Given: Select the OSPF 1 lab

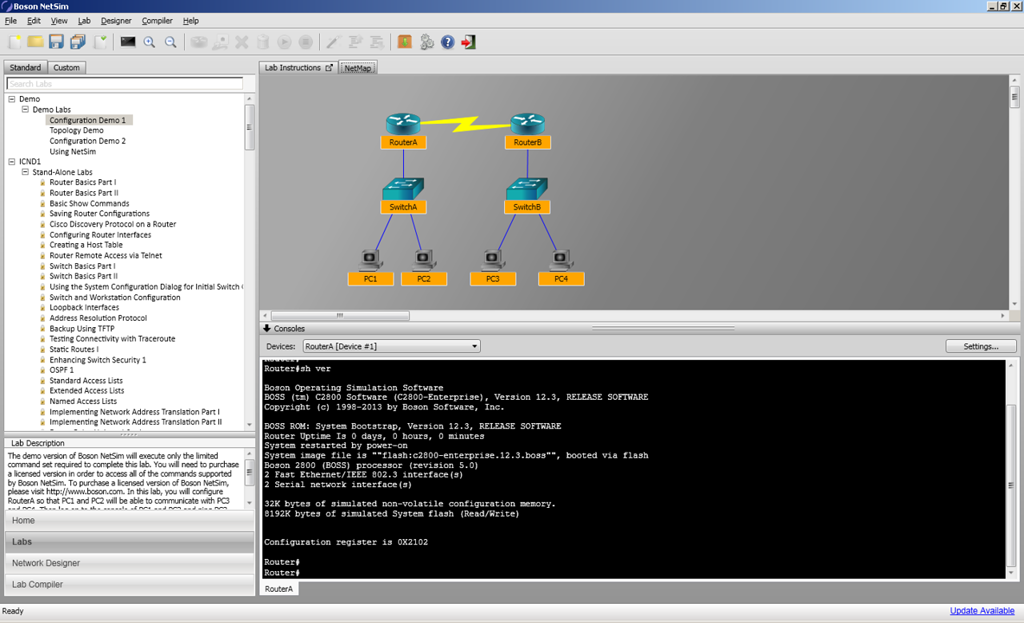Looking at the screenshot, I should [x=61, y=370].
